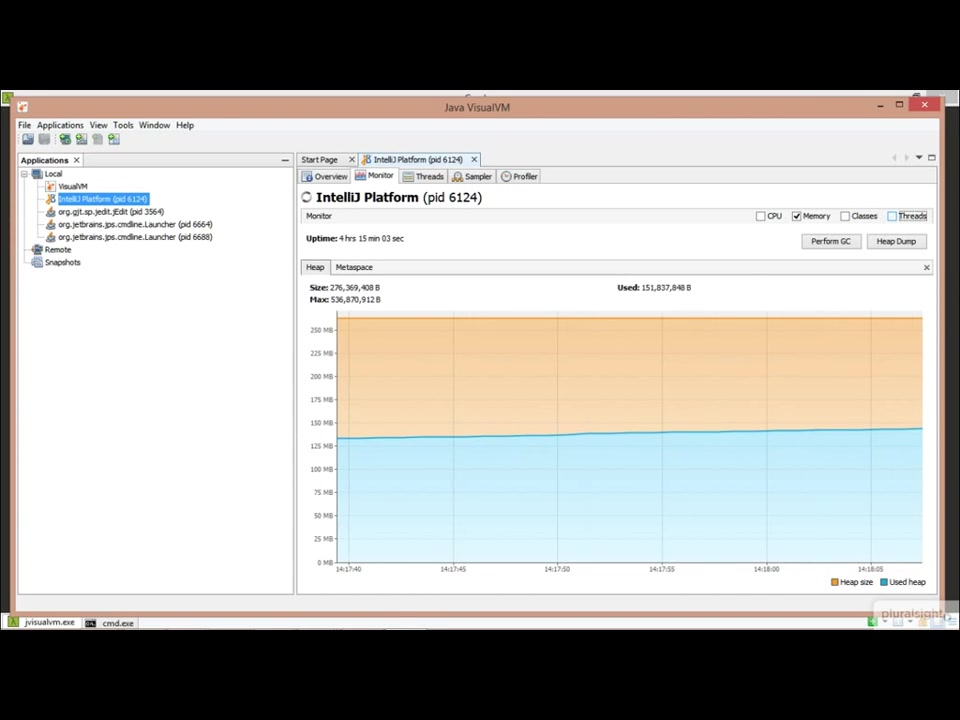The image size is (960, 720).
Task: Enable the CPU monitoring checkbox
Action: pos(761,216)
